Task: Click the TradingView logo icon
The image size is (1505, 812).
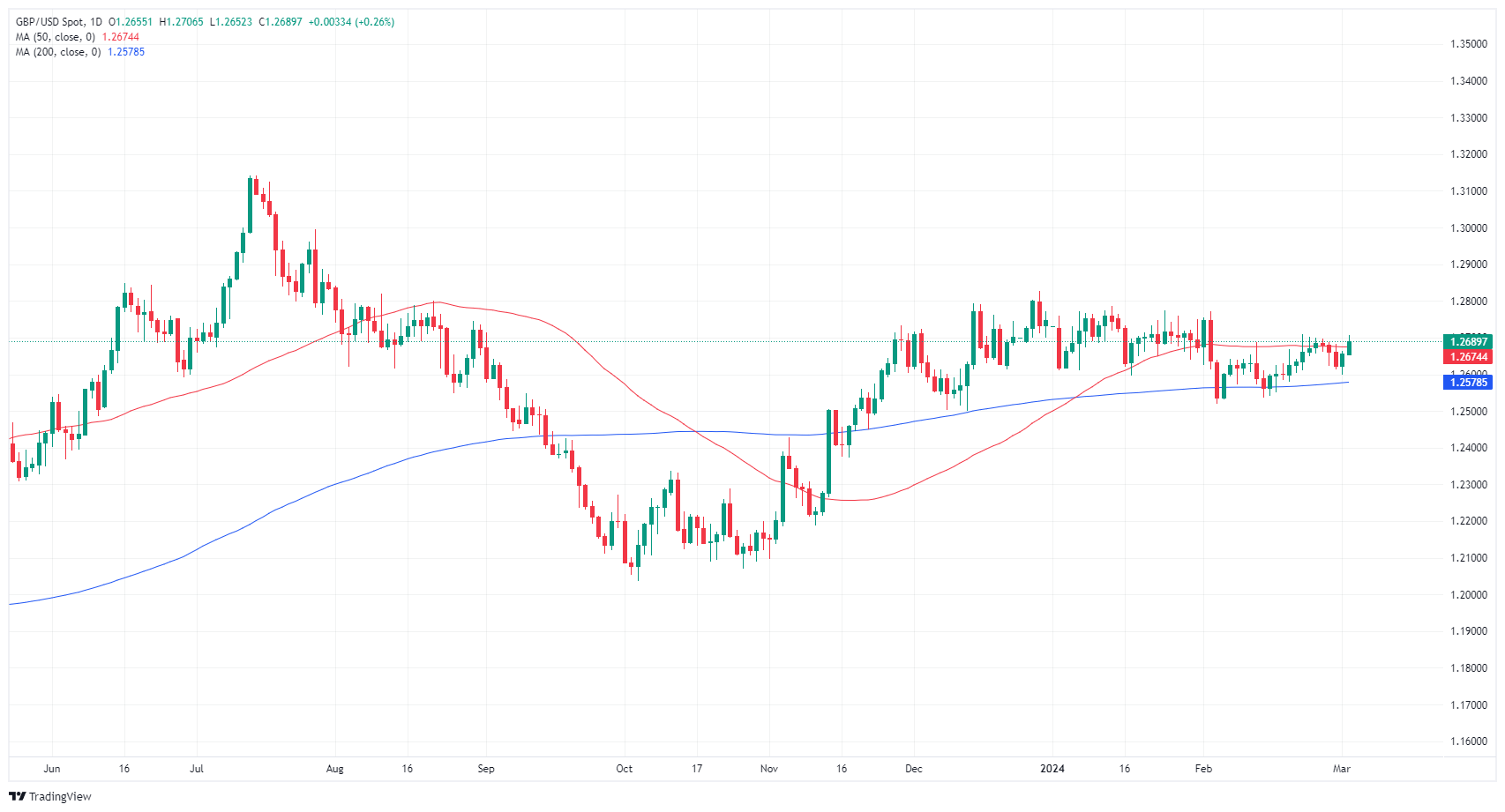Action: tap(17, 796)
